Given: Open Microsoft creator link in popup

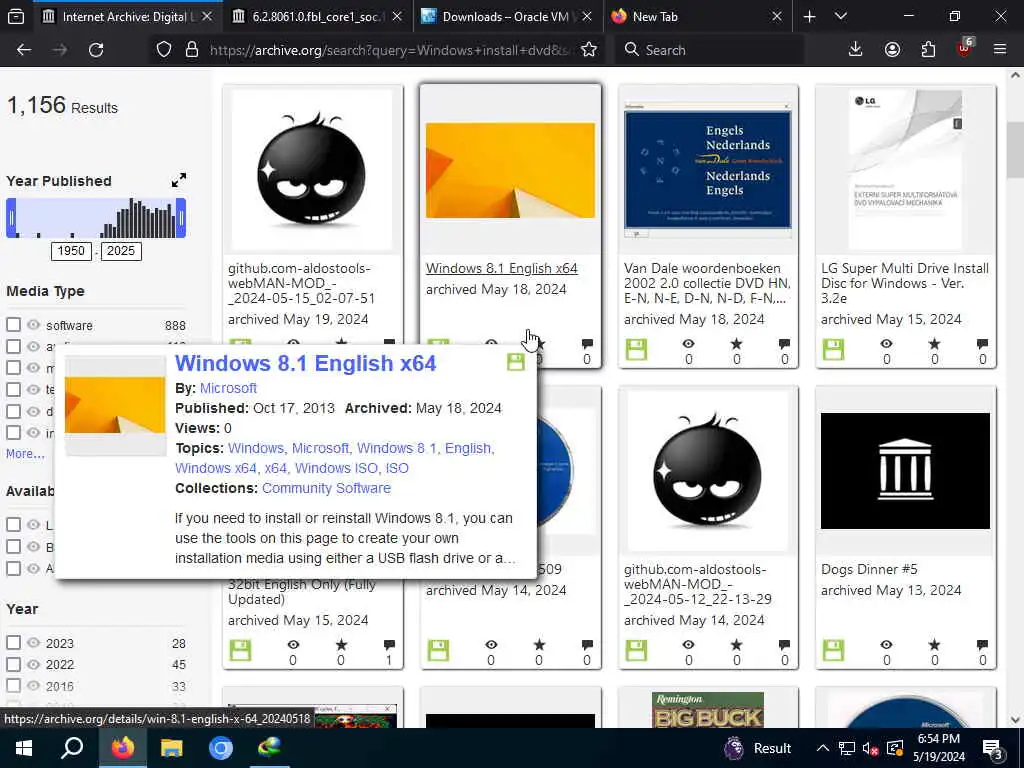Looking at the screenshot, I should (x=228, y=388).
